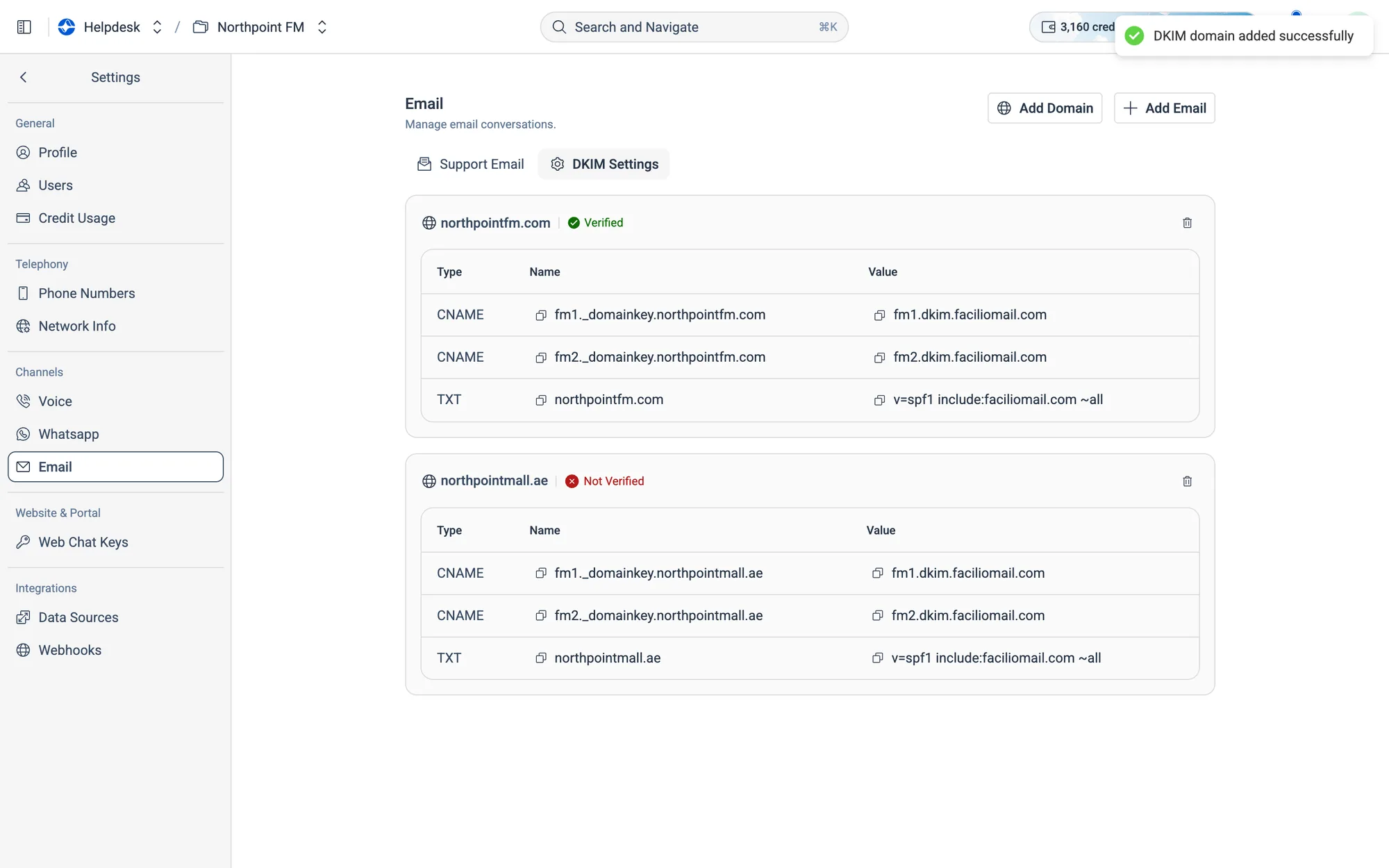Delete the northpointfm.com domain
The height and width of the screenshot is (868, 1389).
pos(1187,223)
